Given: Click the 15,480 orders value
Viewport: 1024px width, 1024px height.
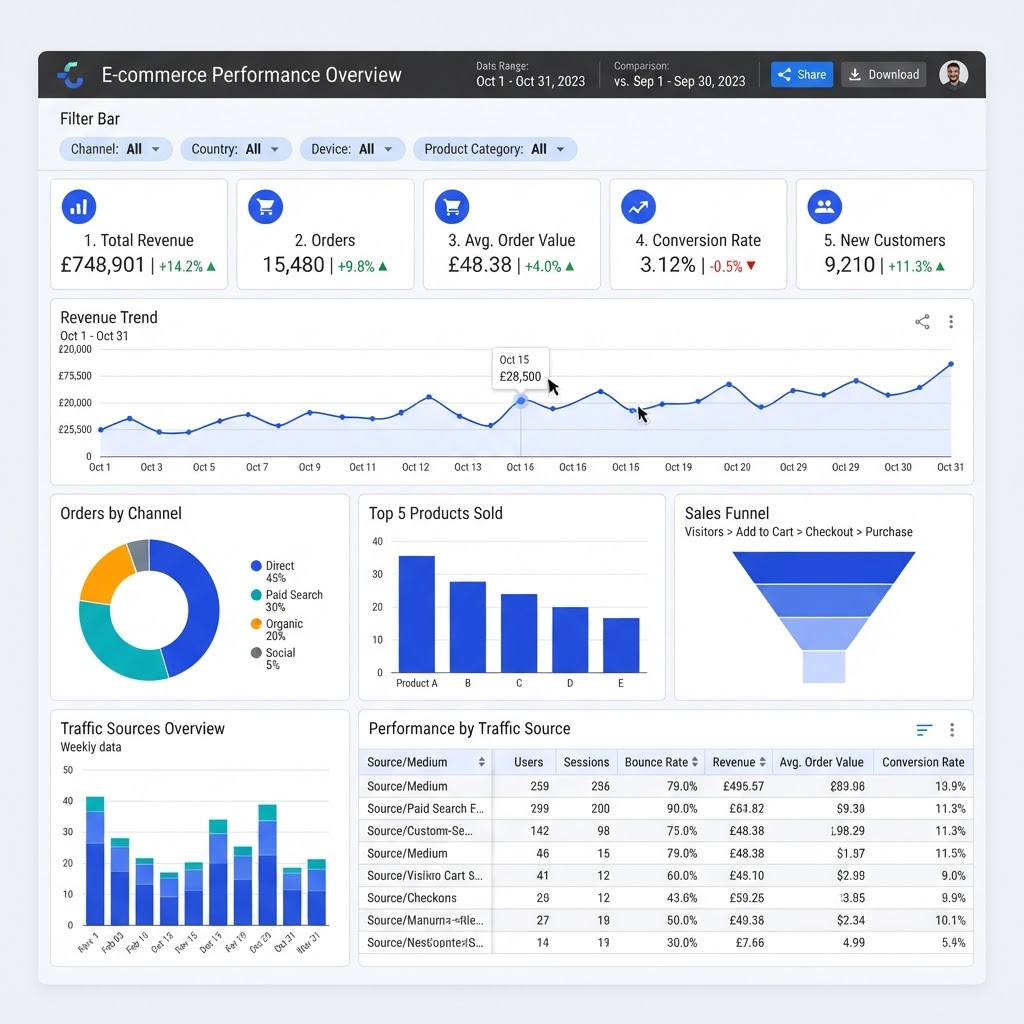Looking at the screenshot, I should (x=293, y=264).
